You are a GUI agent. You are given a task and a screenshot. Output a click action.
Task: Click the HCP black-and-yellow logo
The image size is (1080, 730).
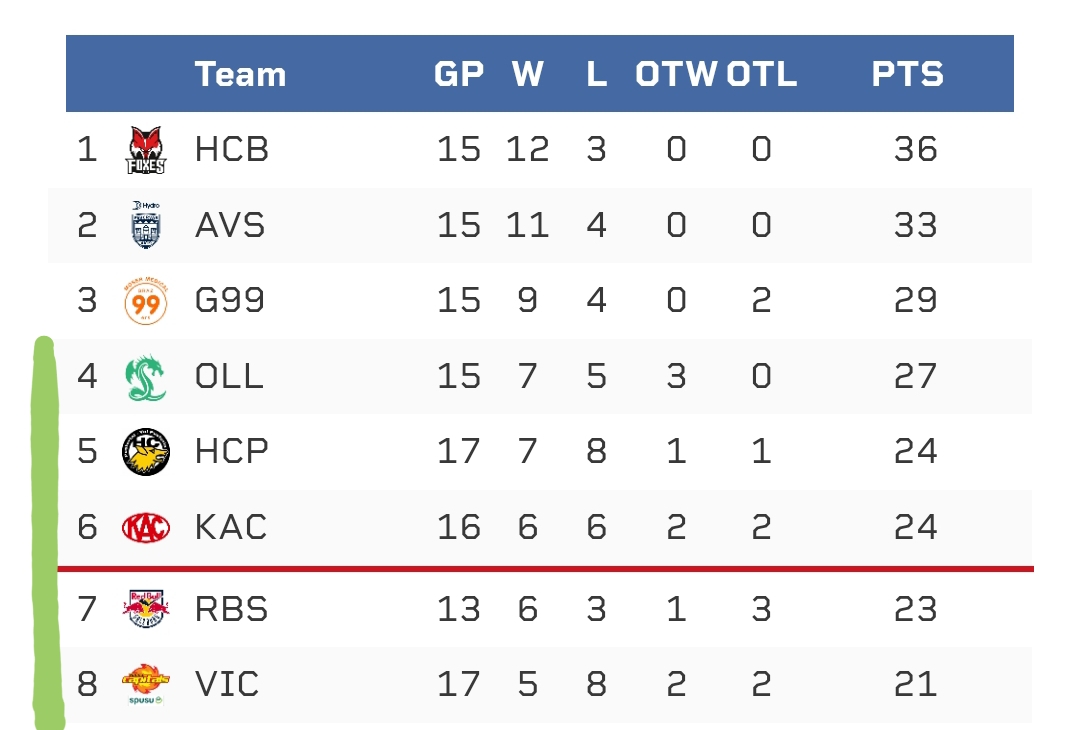point(146,452)
